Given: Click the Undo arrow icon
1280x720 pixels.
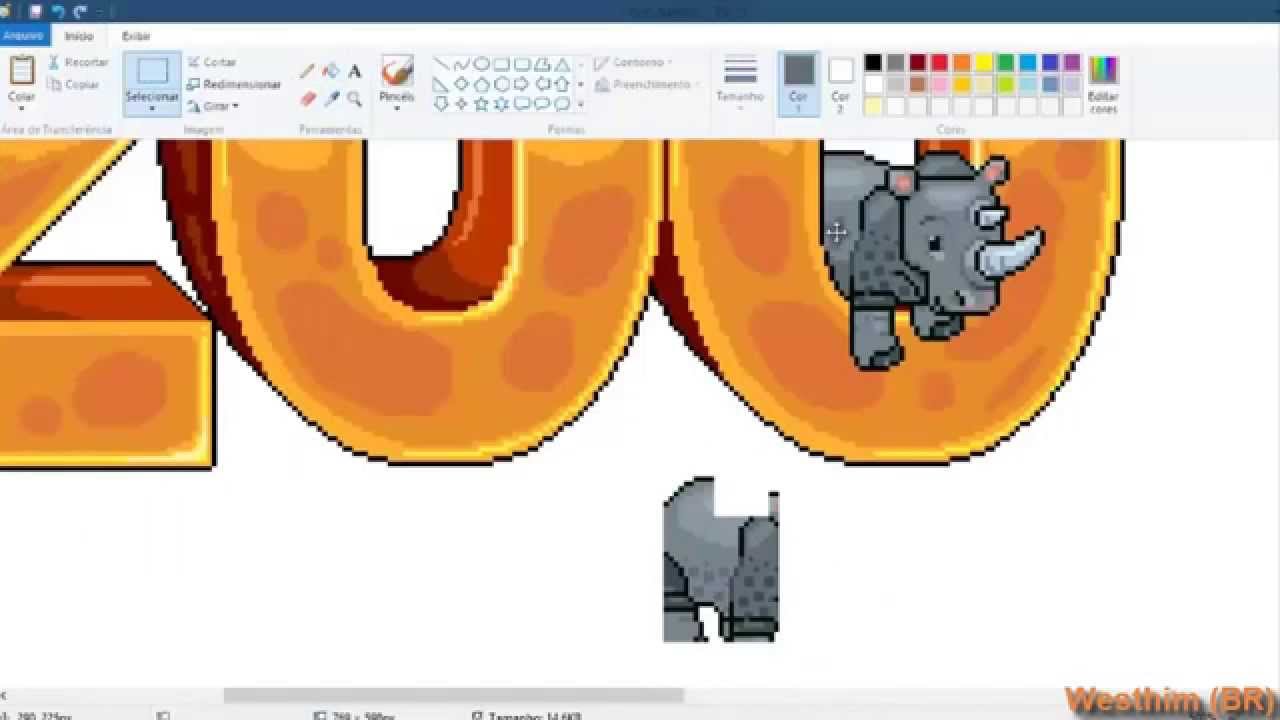Looking at the screenshot, I should click(x=58, y=12).
